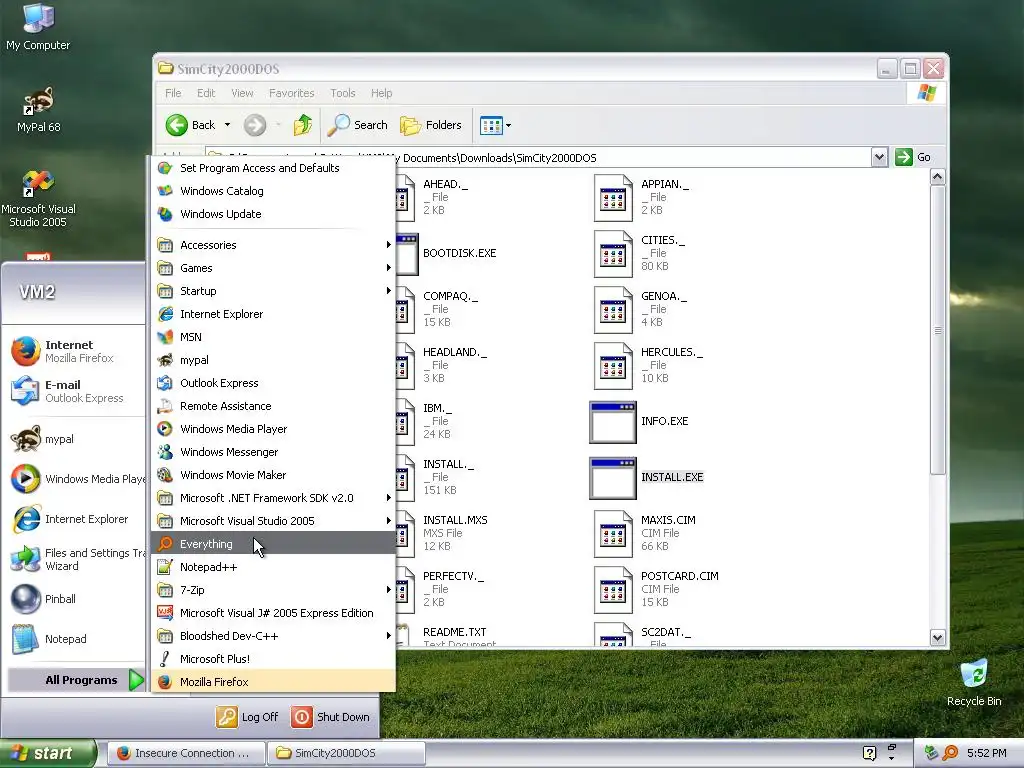Expand Microsoft .NET Framework SDK v2.0 submenu
This screenshot has height=768, width=1024.
pos(273,498)
